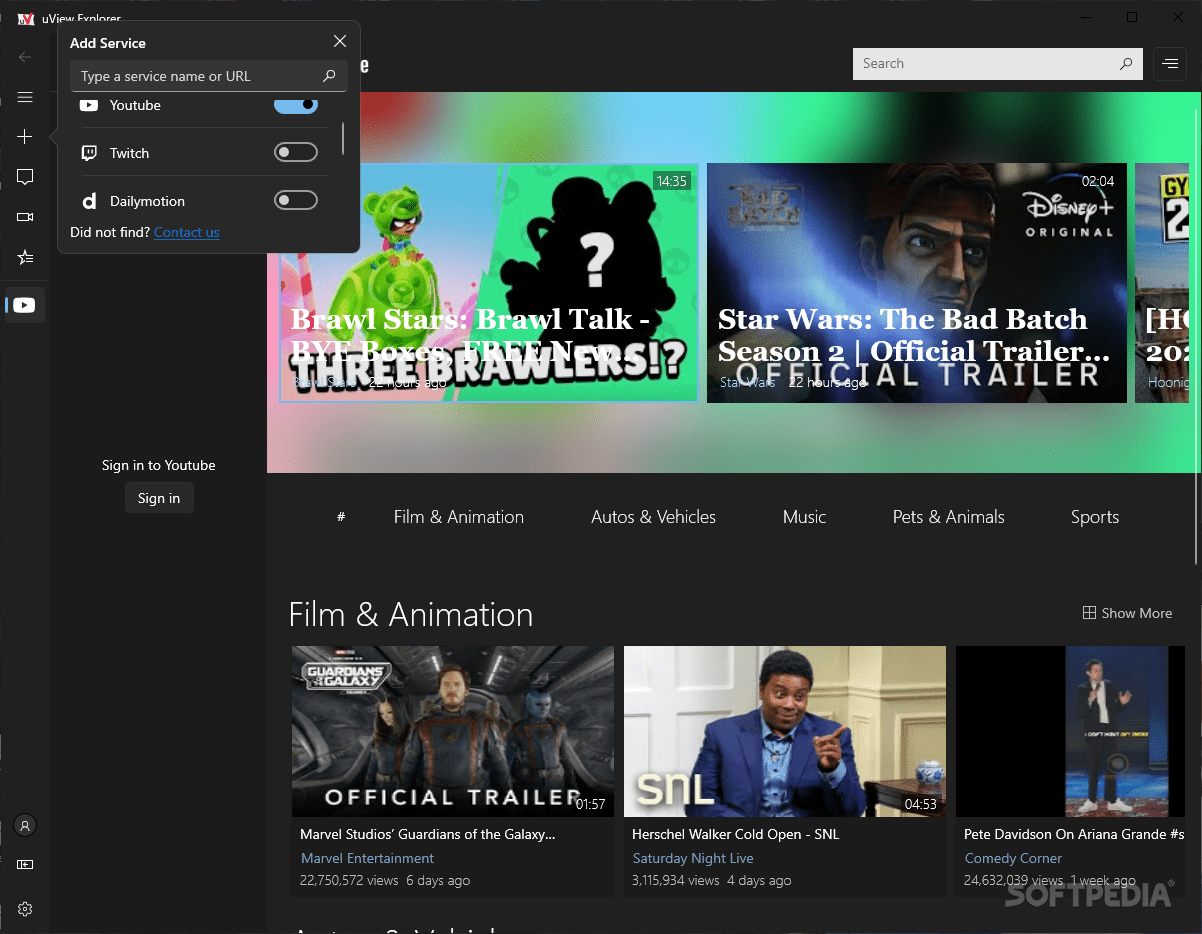Enable the Dailymotion service switch

pos(296,200)
